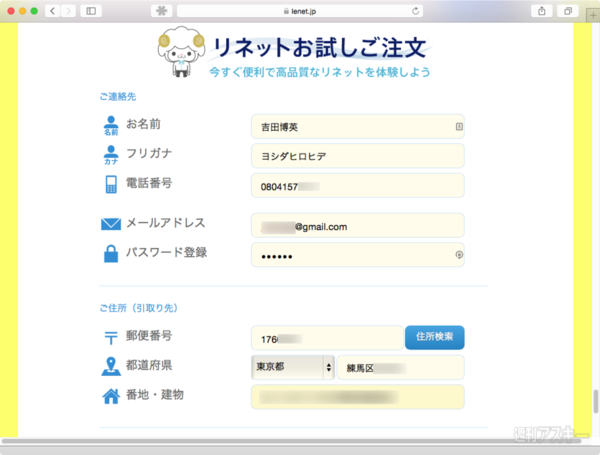This screenshot has width=600, height=455.
Task: Click the お名前 label text
Action: coord(143,124)
